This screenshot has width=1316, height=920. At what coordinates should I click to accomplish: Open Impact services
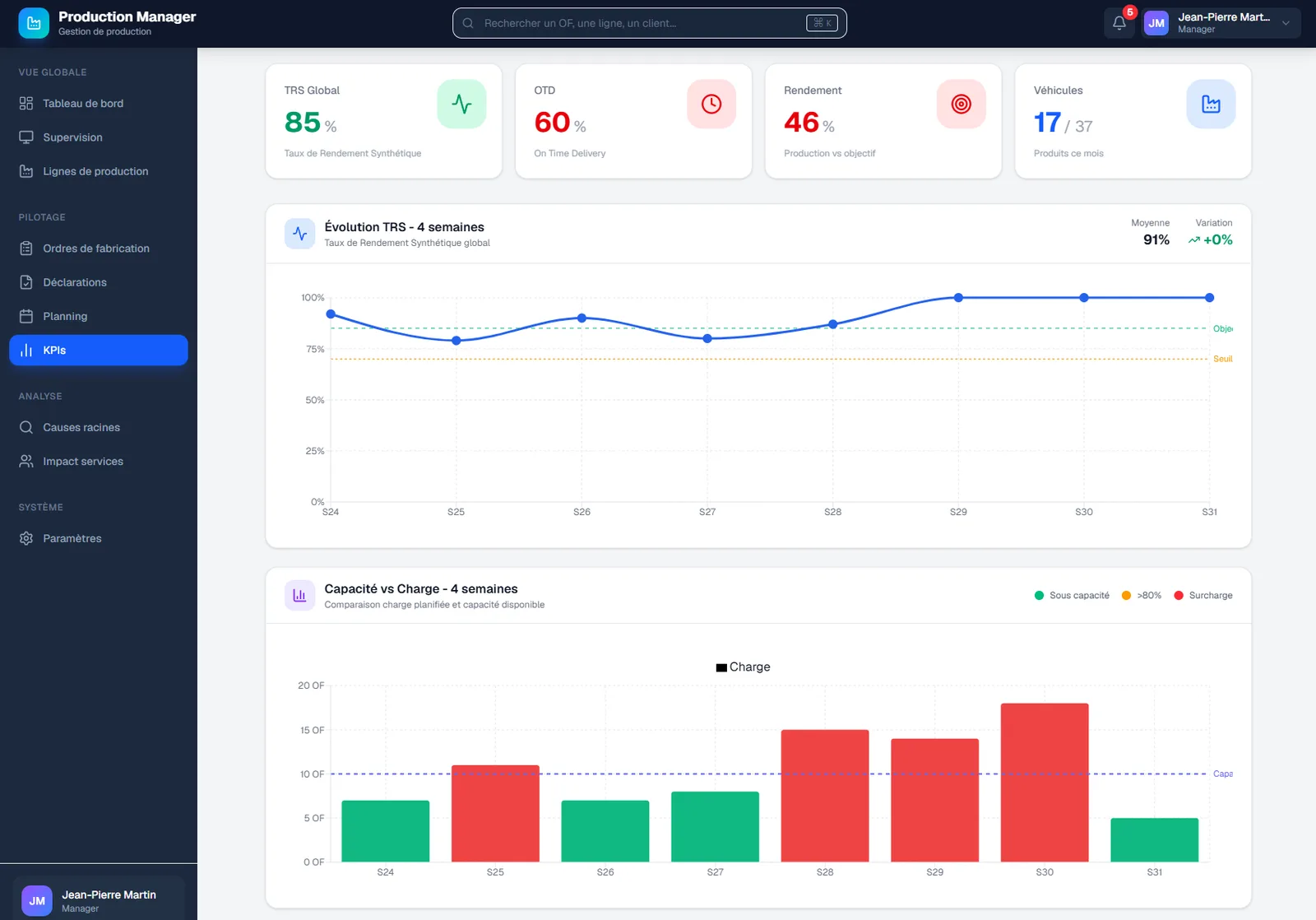99,462
